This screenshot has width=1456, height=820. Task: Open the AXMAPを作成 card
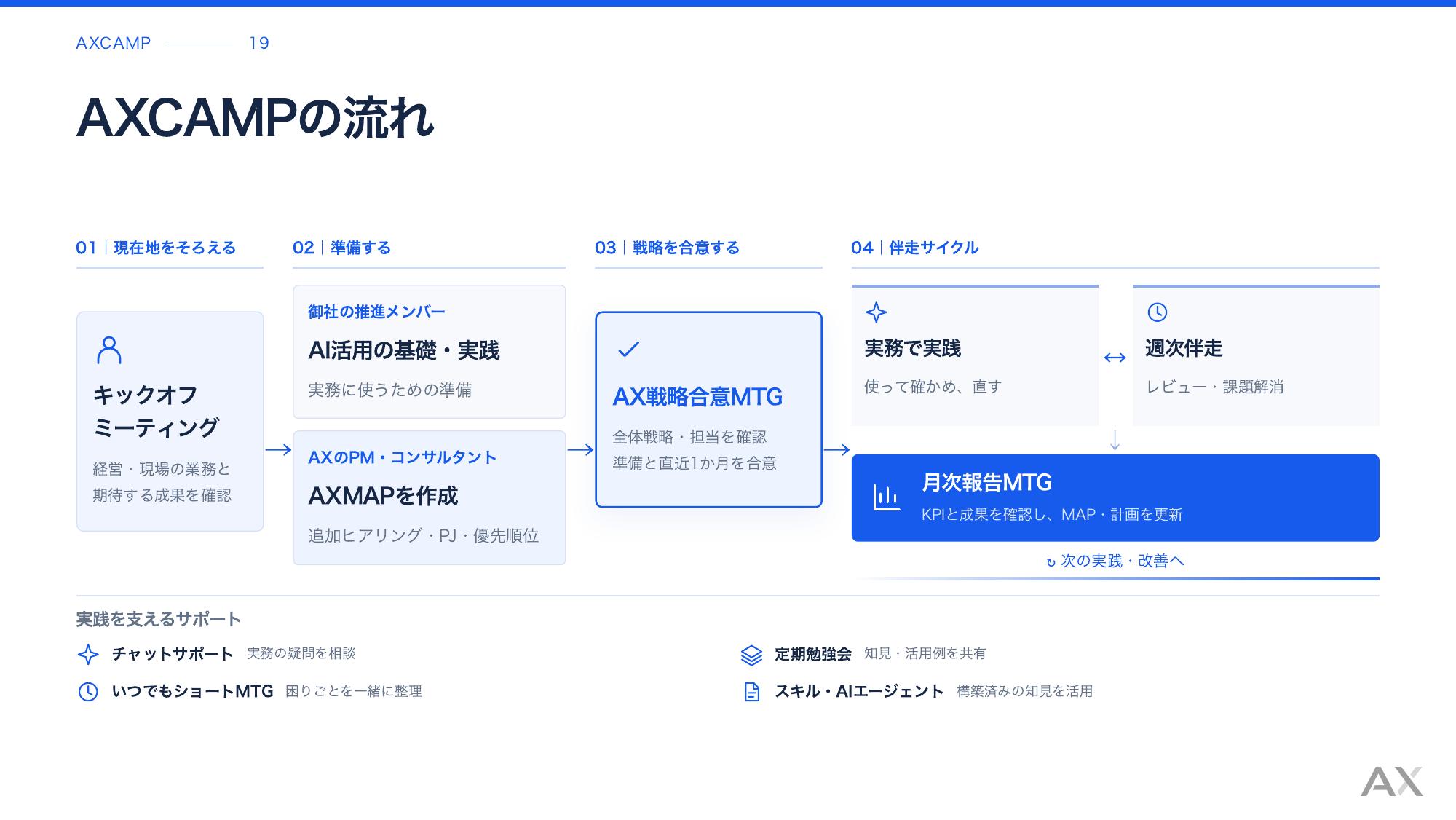429,497
